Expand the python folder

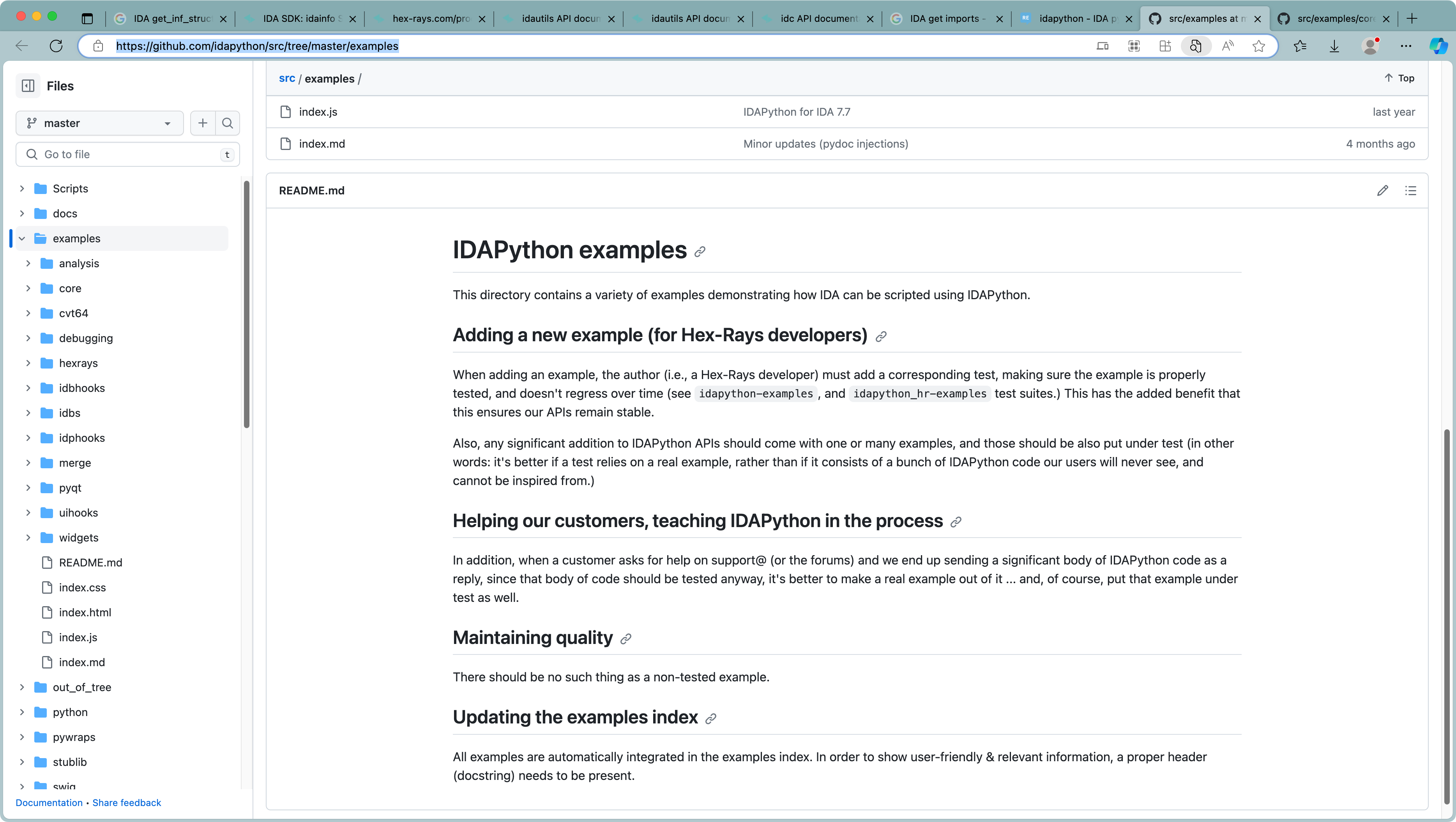[x=22, y=713]
